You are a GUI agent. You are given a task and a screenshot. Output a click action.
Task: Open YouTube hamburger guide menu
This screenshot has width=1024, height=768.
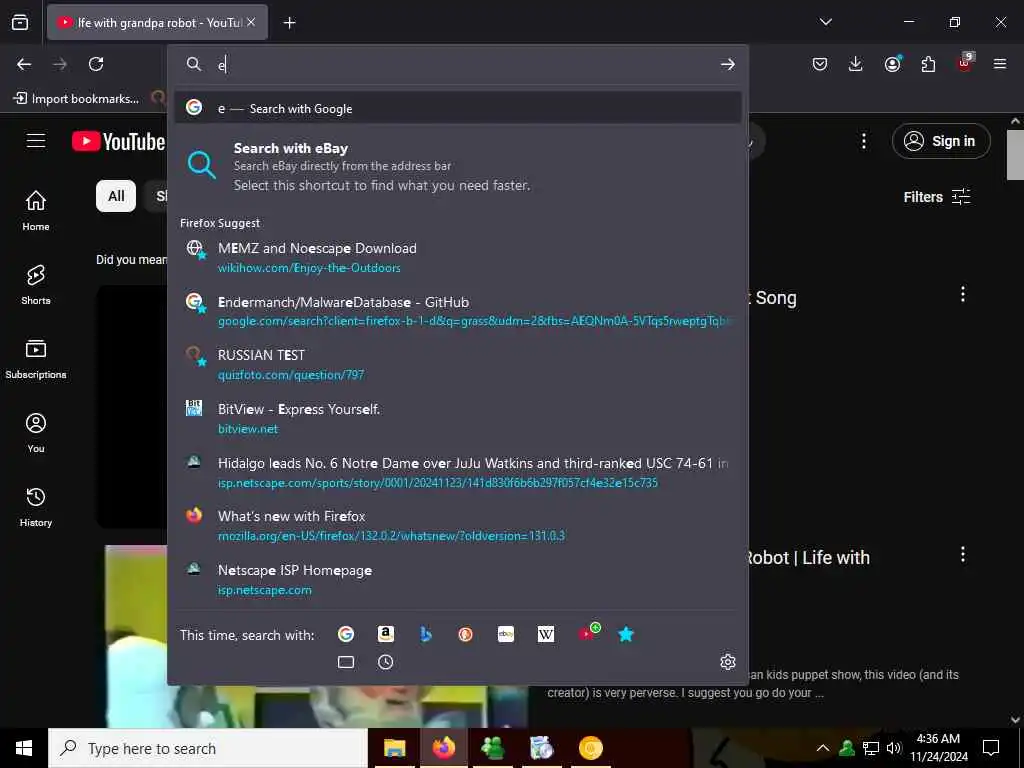36,141
